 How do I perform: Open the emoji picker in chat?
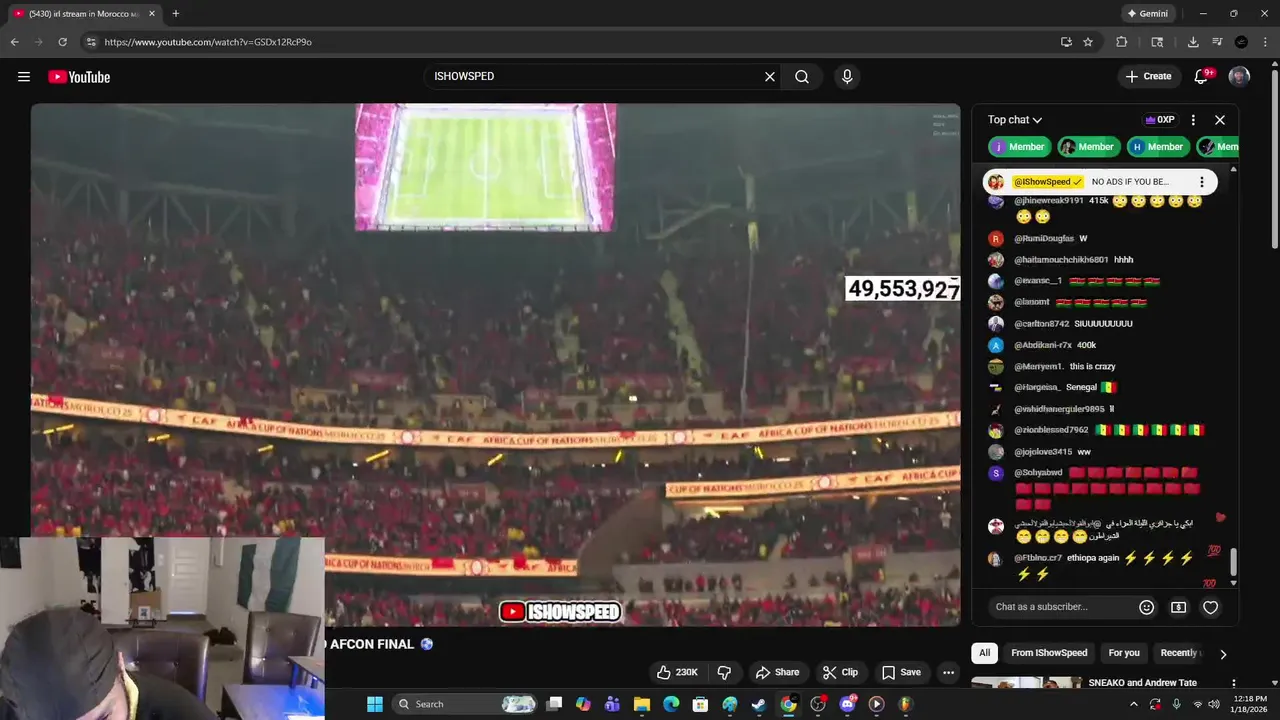[1147, 607]
